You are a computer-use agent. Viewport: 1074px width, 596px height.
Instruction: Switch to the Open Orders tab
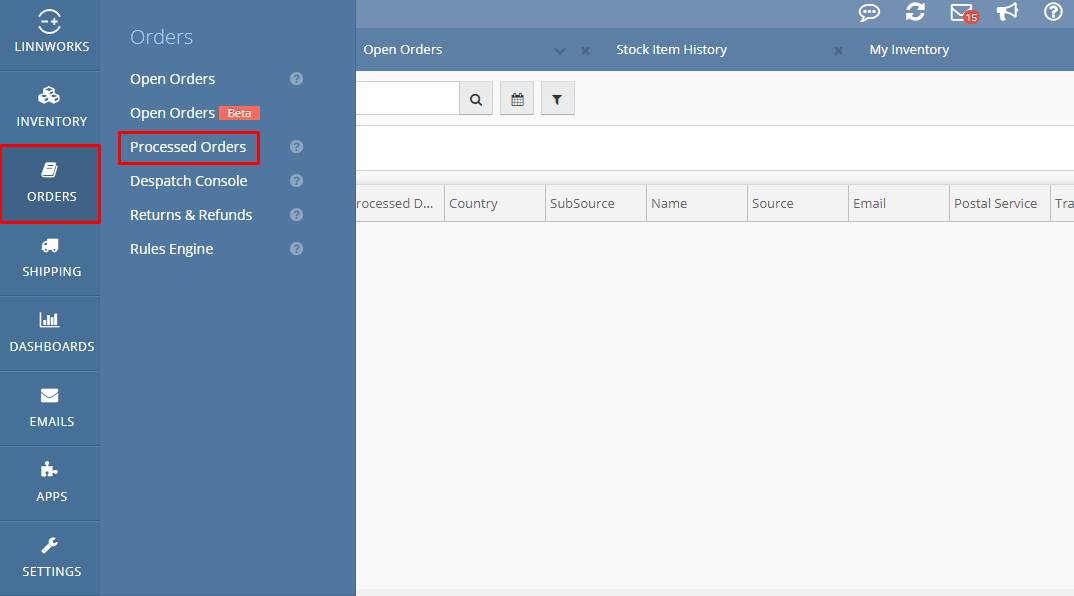click(x=403, y=49)
